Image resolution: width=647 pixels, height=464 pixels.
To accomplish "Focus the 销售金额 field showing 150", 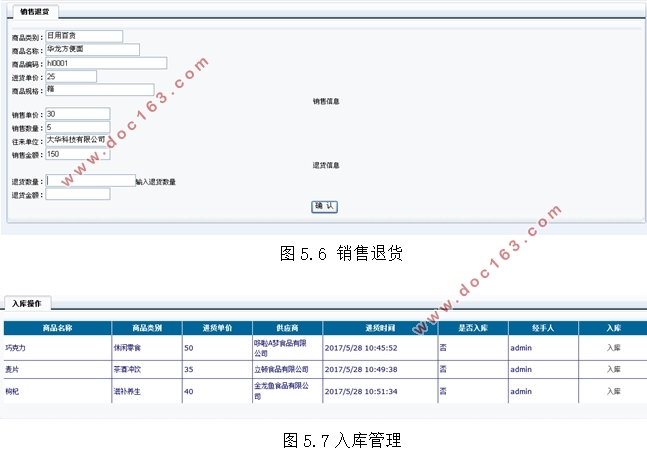I will pyautogui.click(x=78, y=154).
